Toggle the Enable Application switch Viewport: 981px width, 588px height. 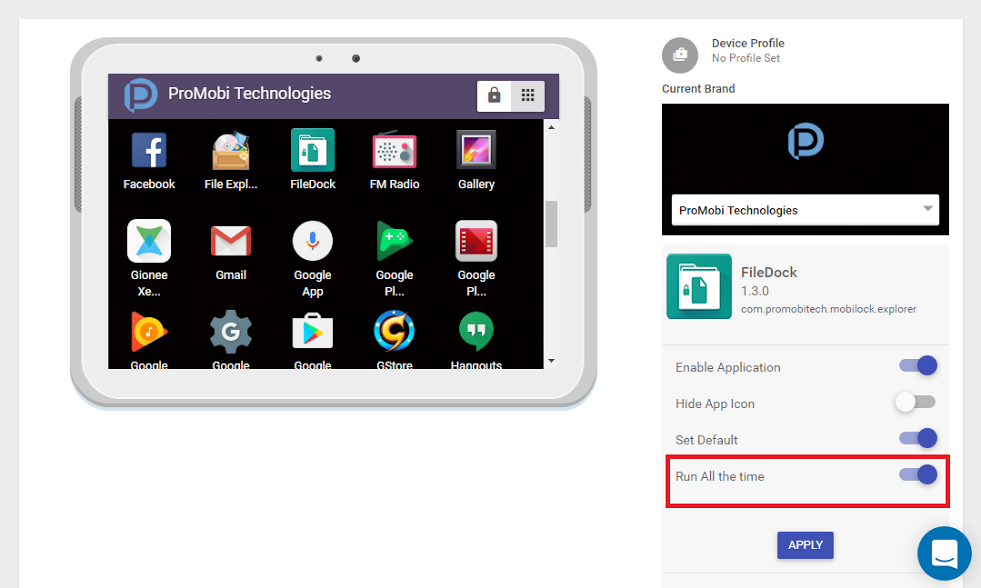pyautogui.click(x=918, y=365)
